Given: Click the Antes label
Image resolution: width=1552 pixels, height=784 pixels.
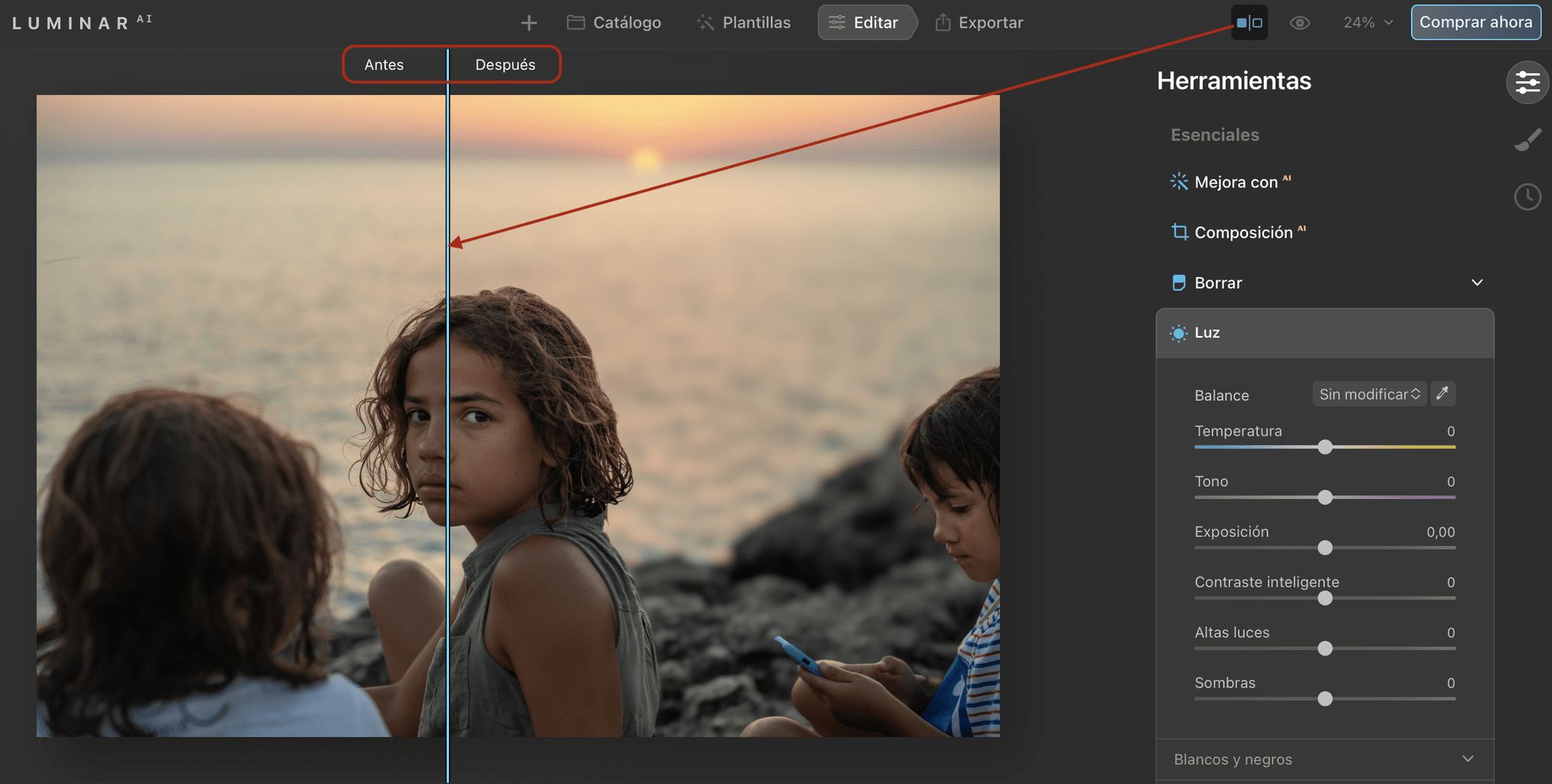Looking at the screenshot, I should [x=384, y=65].
